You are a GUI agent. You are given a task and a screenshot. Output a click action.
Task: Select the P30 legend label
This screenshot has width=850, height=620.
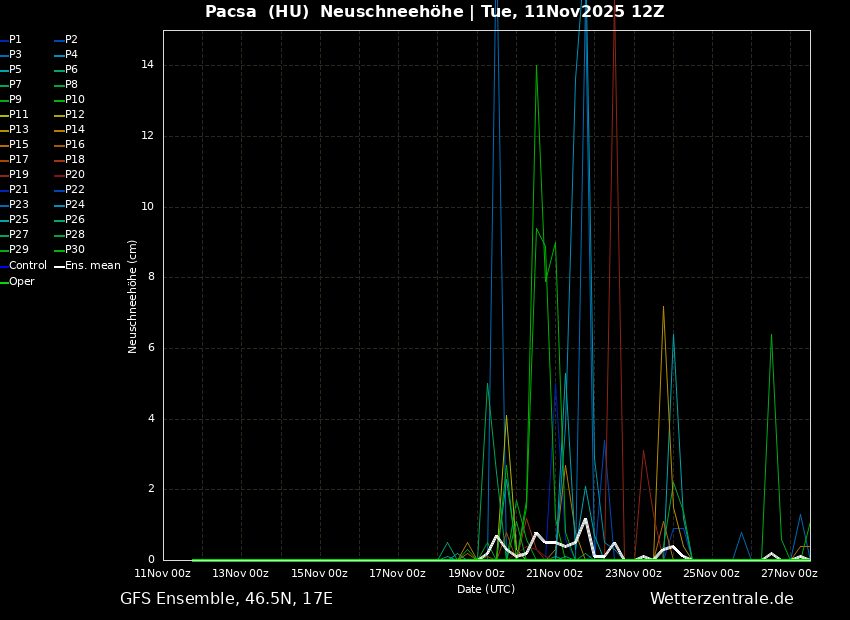click(74, 250)
